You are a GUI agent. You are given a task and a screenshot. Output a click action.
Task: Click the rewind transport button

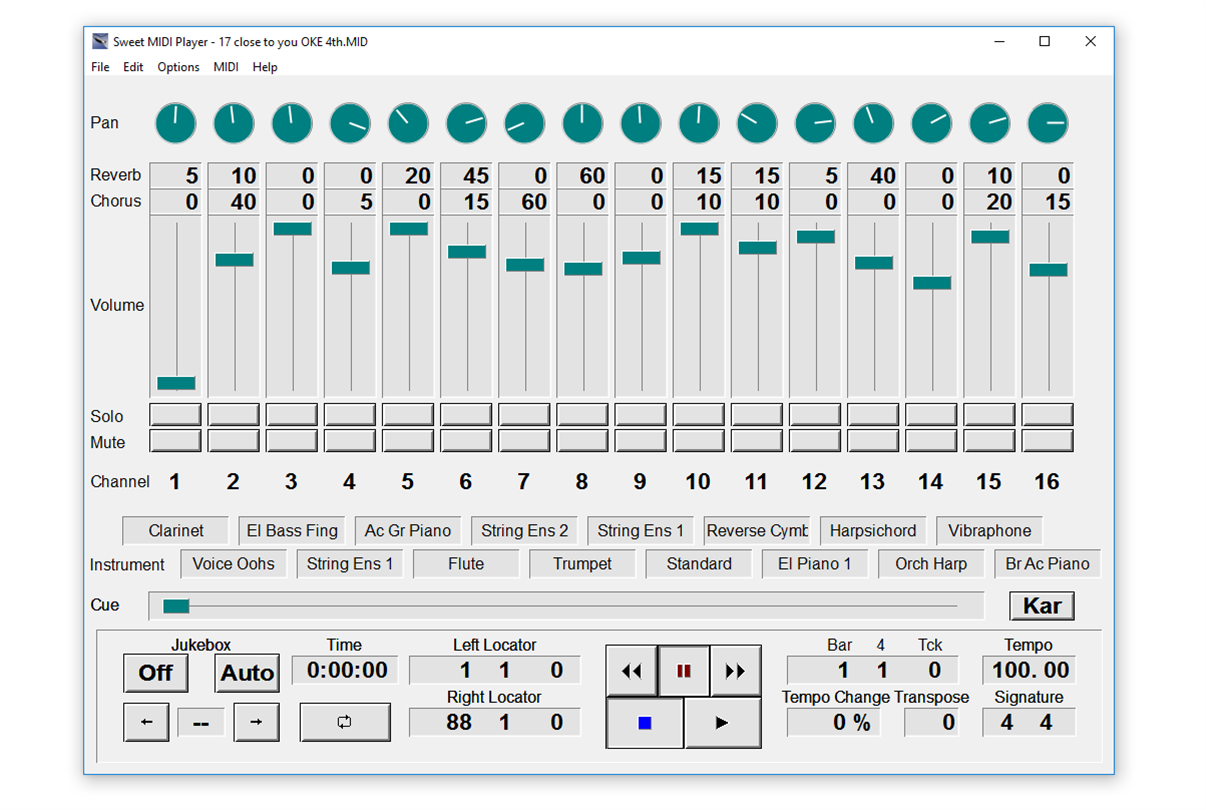pyautogui.click(x=632, y=671)
